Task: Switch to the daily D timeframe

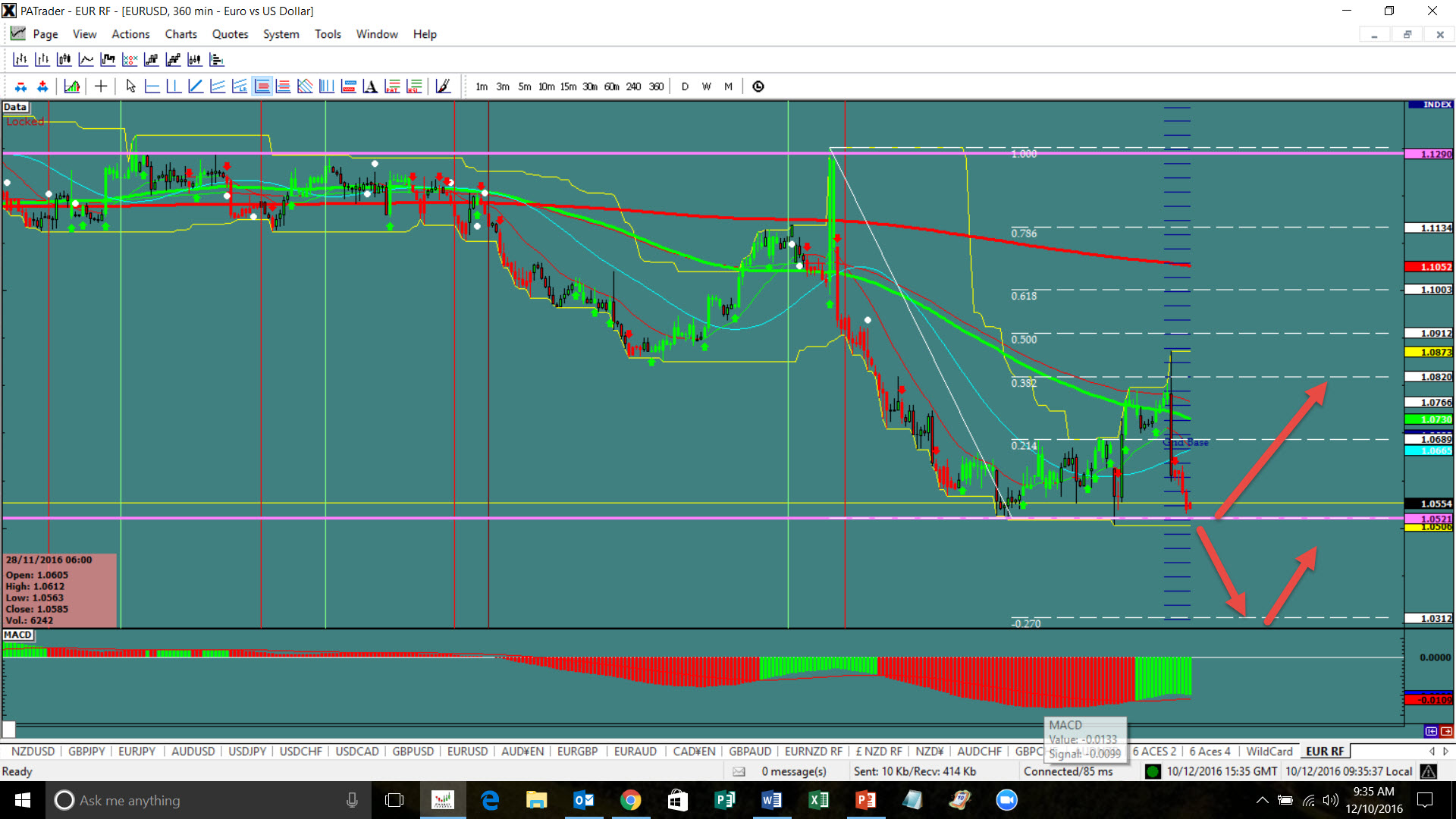Action: tap(685, 86)
